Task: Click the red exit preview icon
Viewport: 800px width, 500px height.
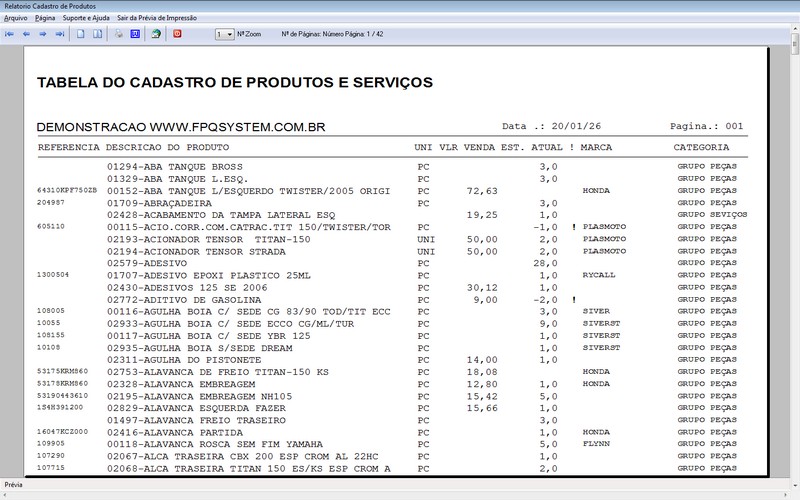Action: (x=178, y=34)
